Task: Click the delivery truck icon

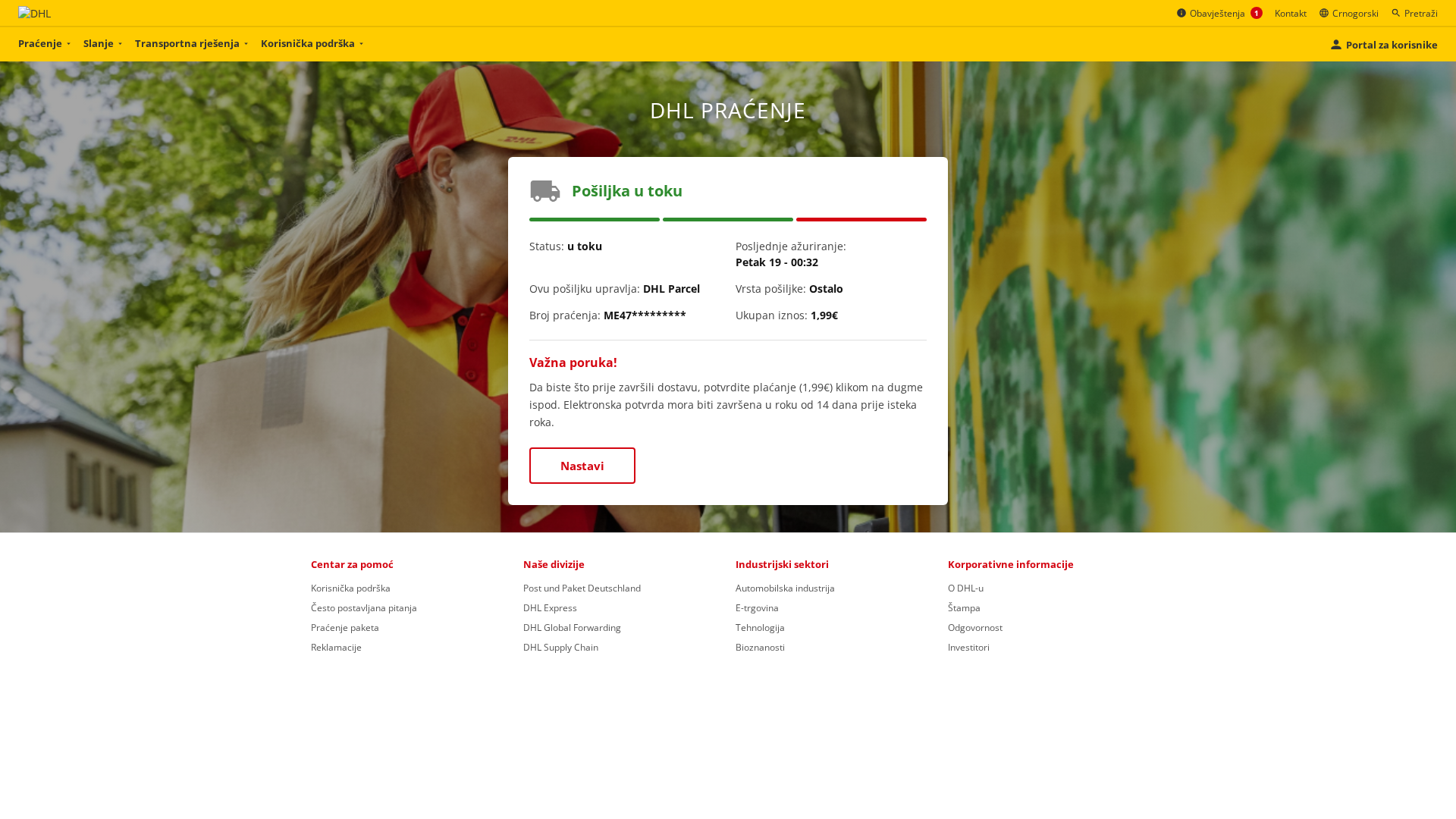Action: [545, 191]
